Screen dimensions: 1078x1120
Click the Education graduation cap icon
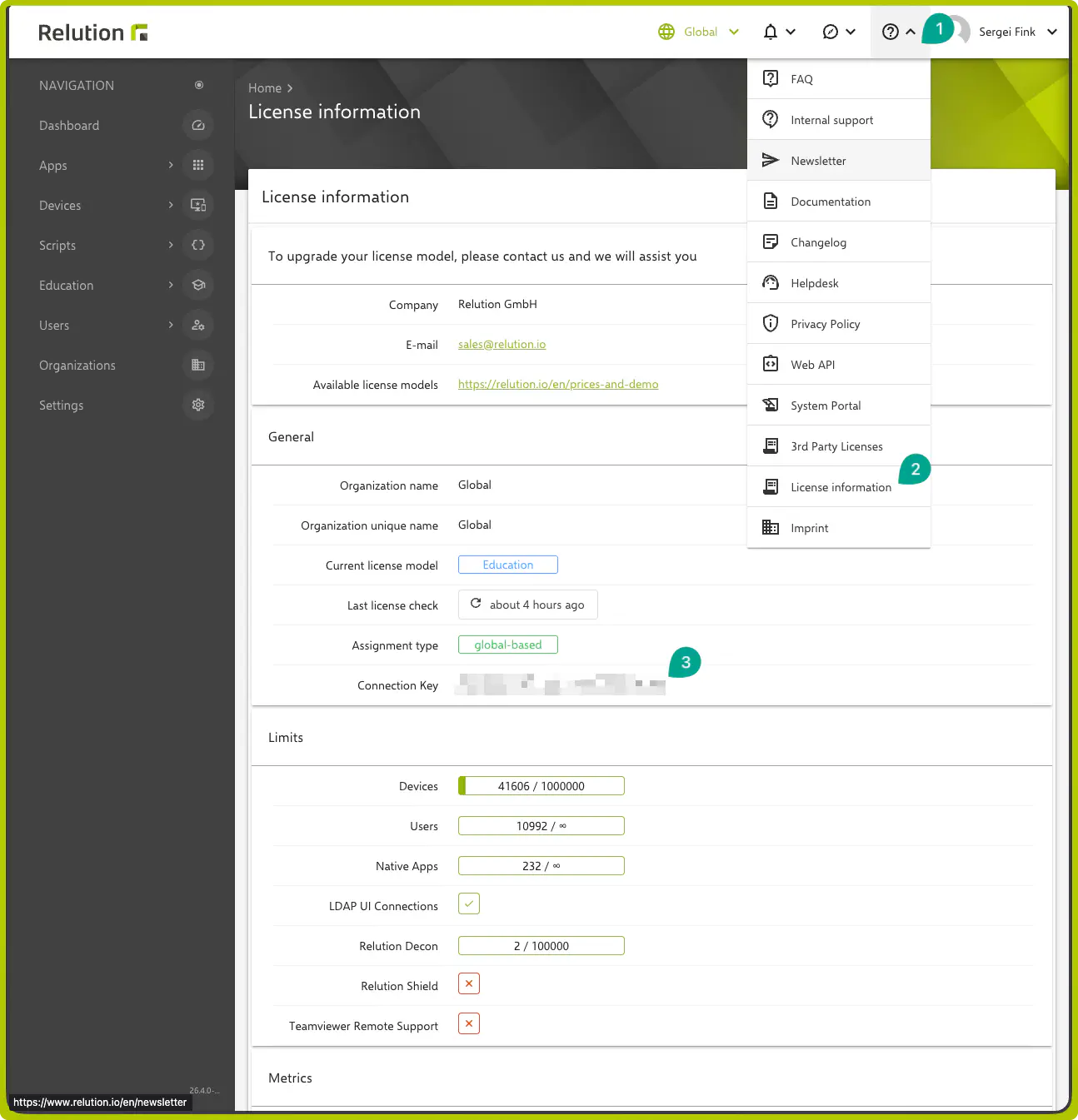[x=198, y=285]
